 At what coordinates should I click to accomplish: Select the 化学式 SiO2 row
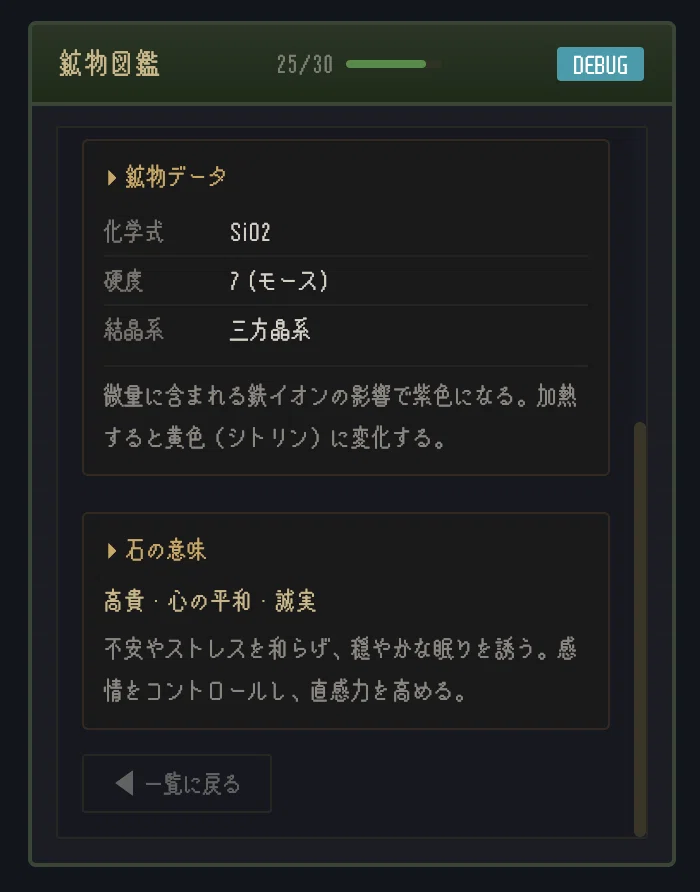point(346,232)
